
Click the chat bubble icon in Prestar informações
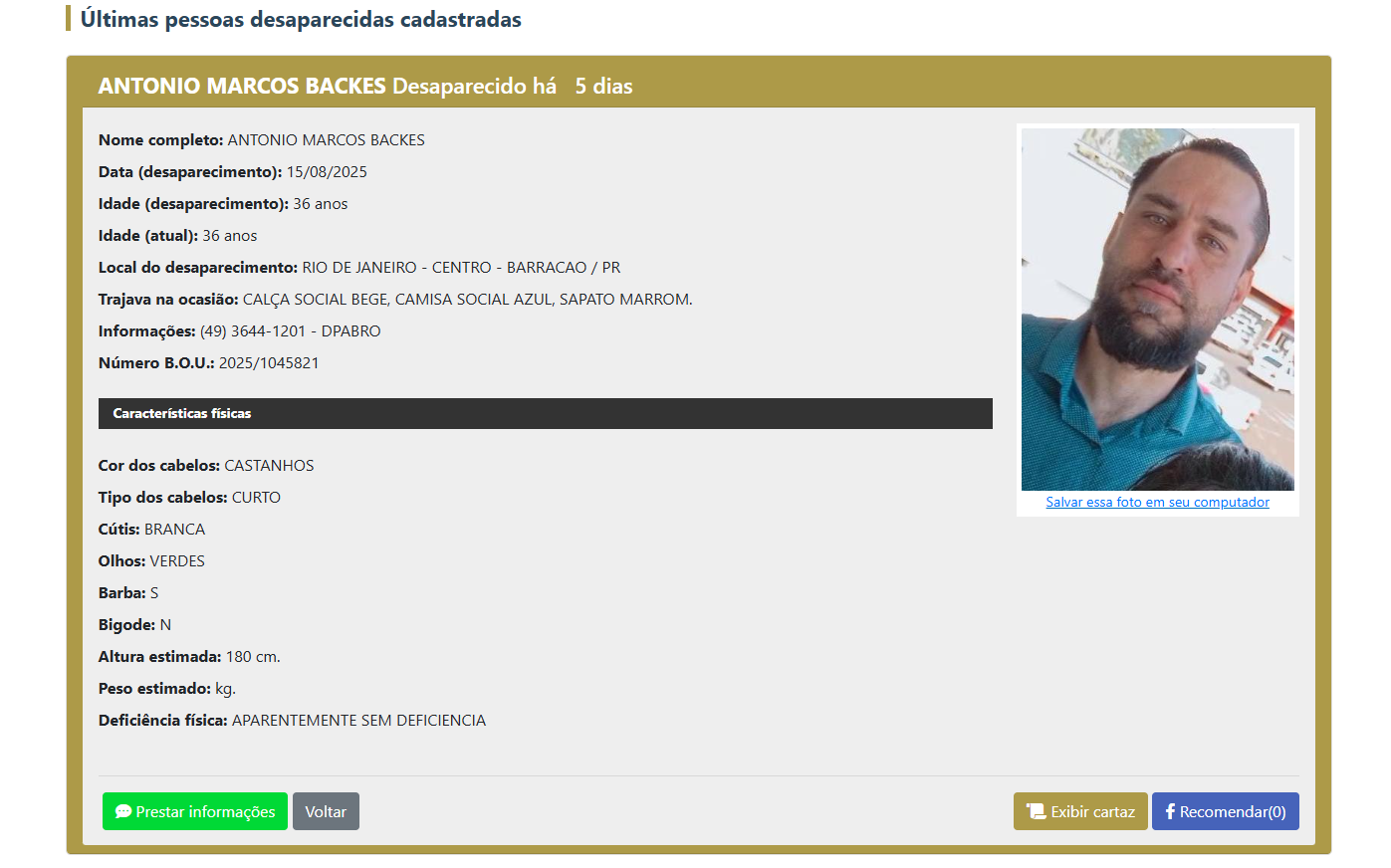(123, 811)
